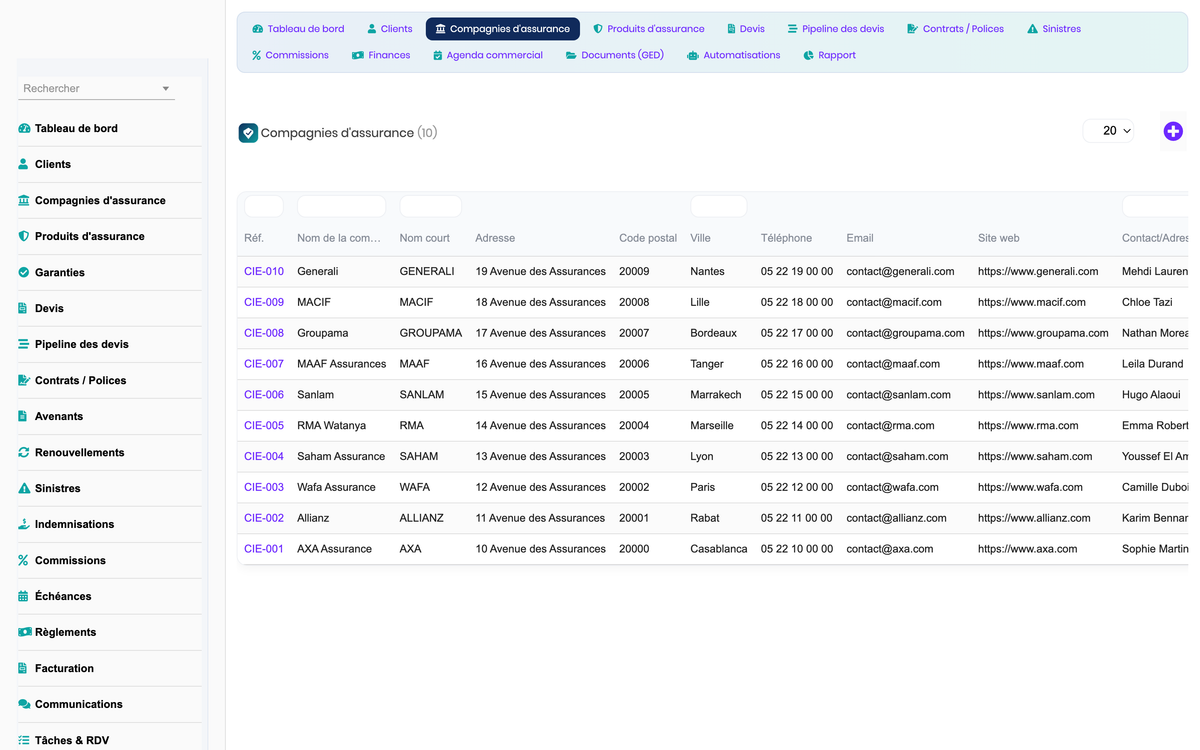1200x750 pixels.
Task: Click the Réf. column filter field
Action: (264, 206)
